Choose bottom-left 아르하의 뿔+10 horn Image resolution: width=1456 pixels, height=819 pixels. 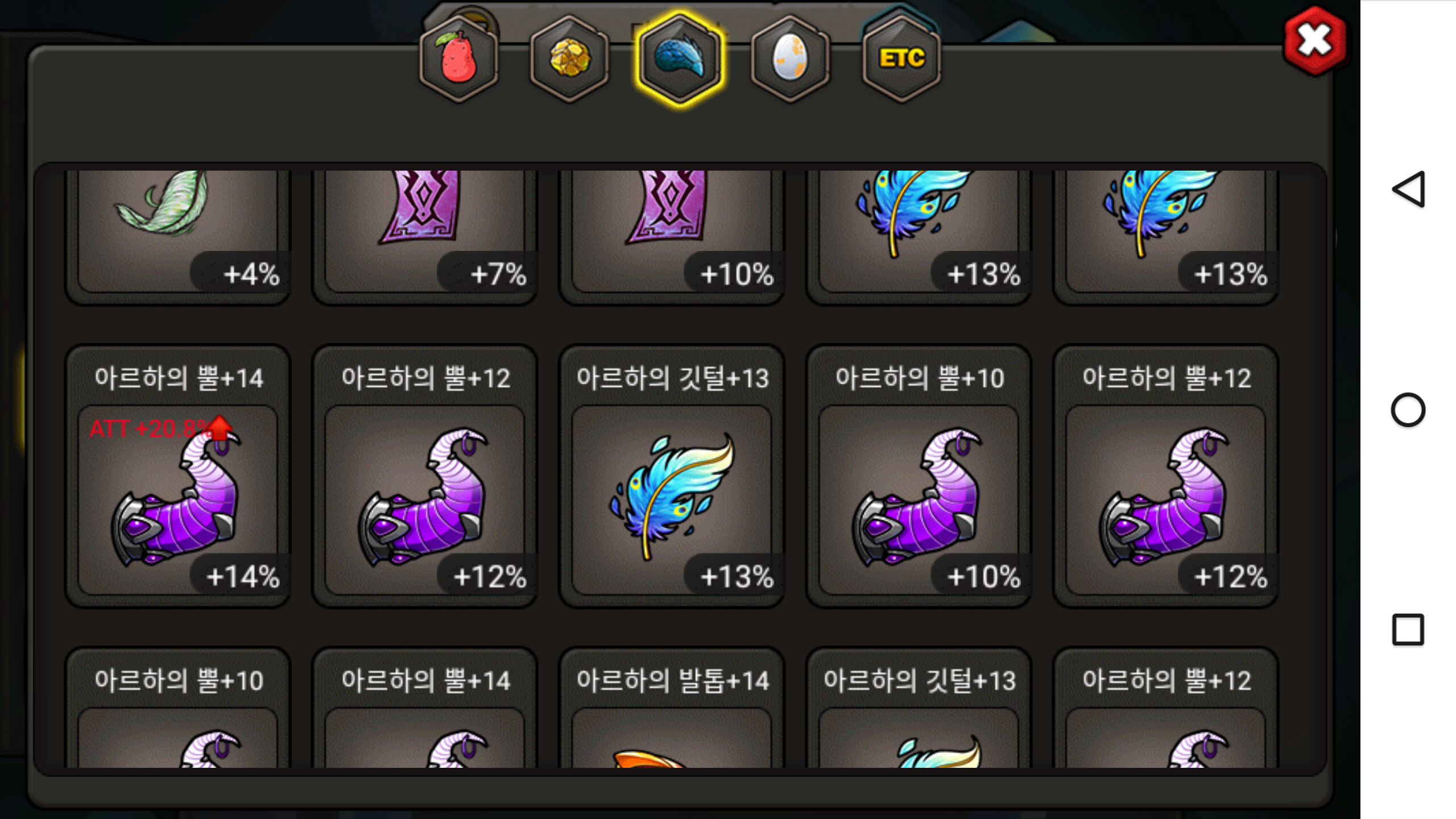(x=178, y=708)
